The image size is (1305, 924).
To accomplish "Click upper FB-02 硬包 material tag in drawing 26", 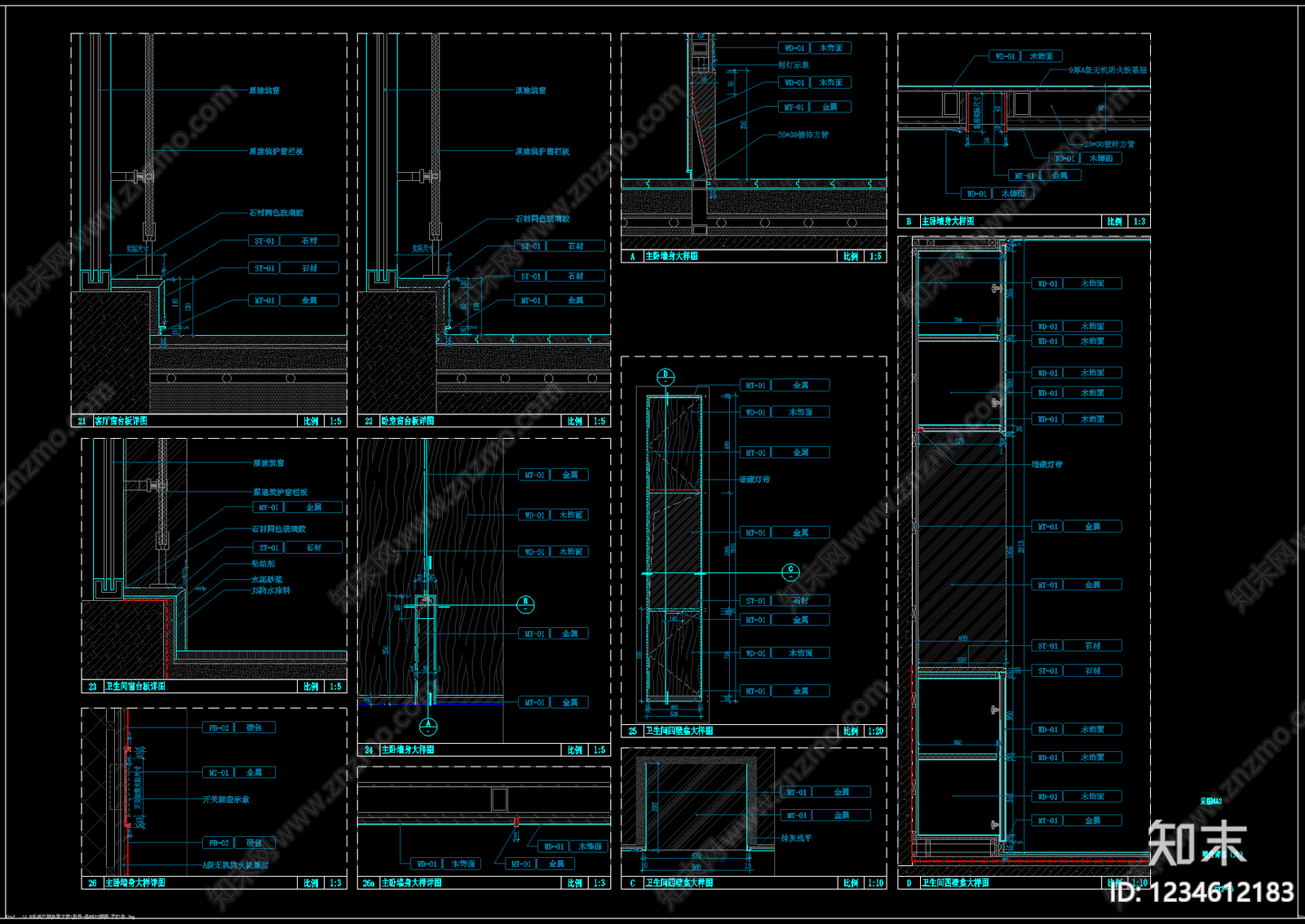I will click(x=239, y=727).
